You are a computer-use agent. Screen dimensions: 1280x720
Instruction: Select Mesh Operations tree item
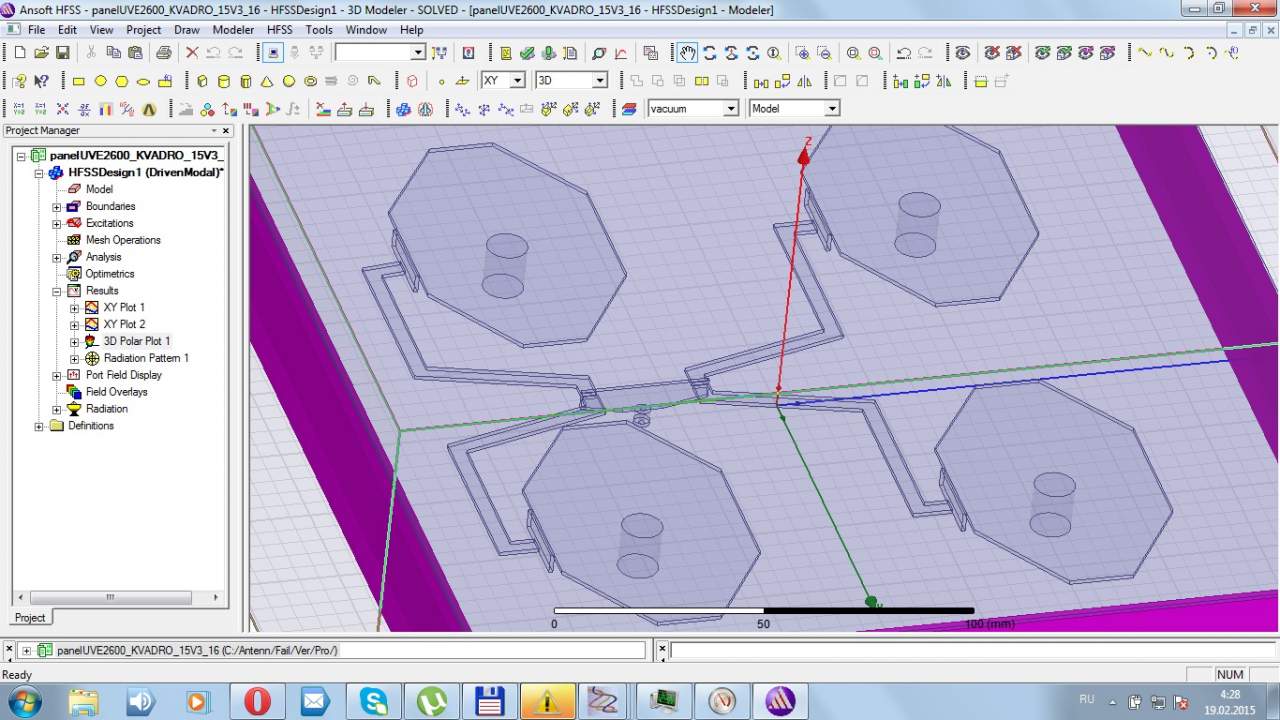(123, 240)
